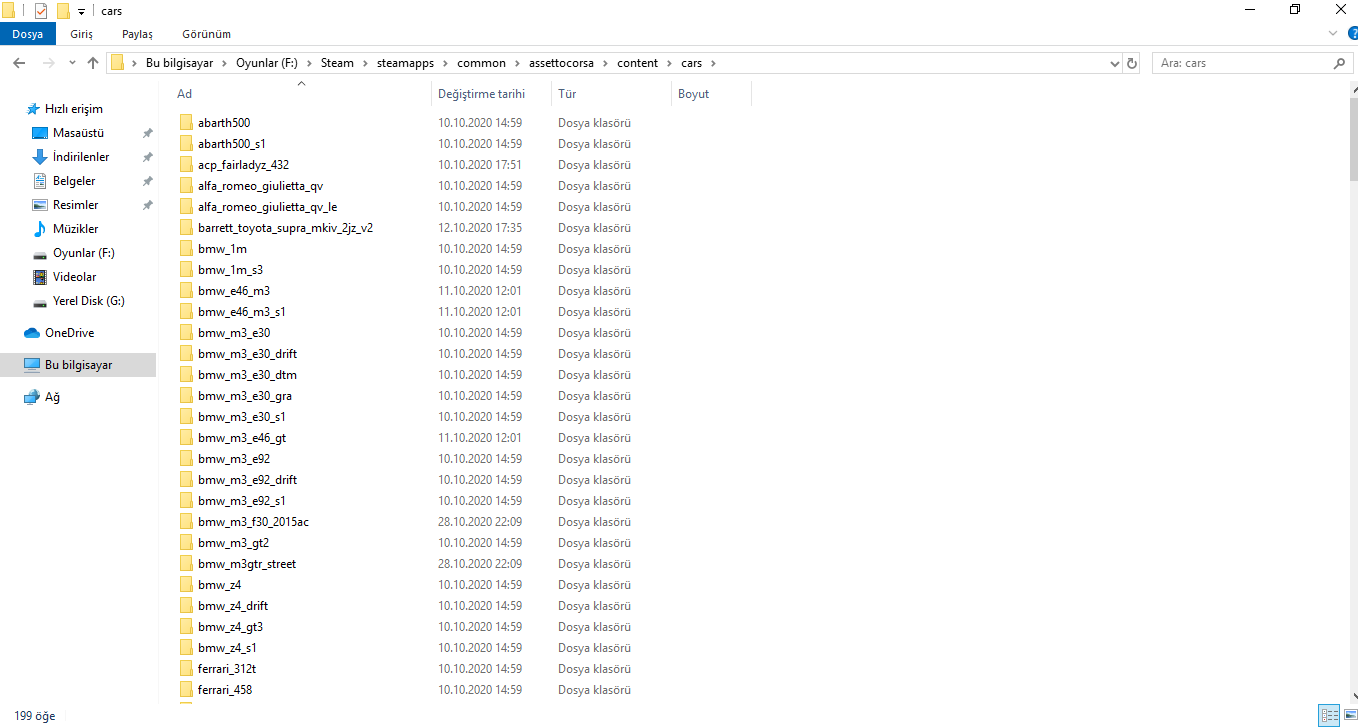Click the bmw_z4_gt3 folder icon

pos(186,627)
